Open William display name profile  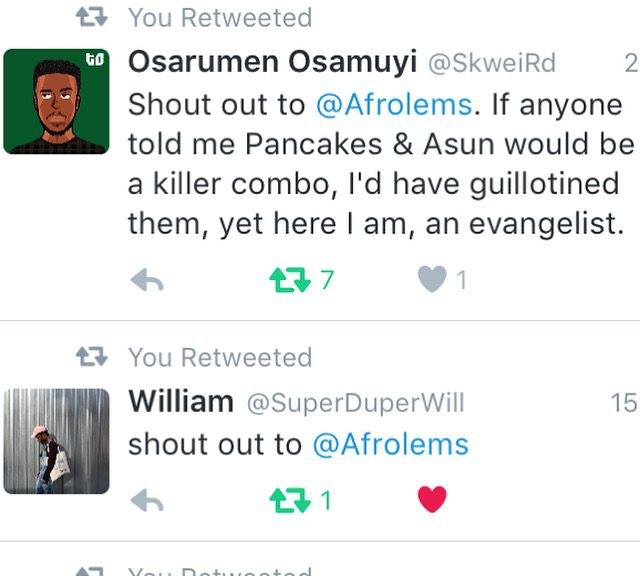point(181,401)
